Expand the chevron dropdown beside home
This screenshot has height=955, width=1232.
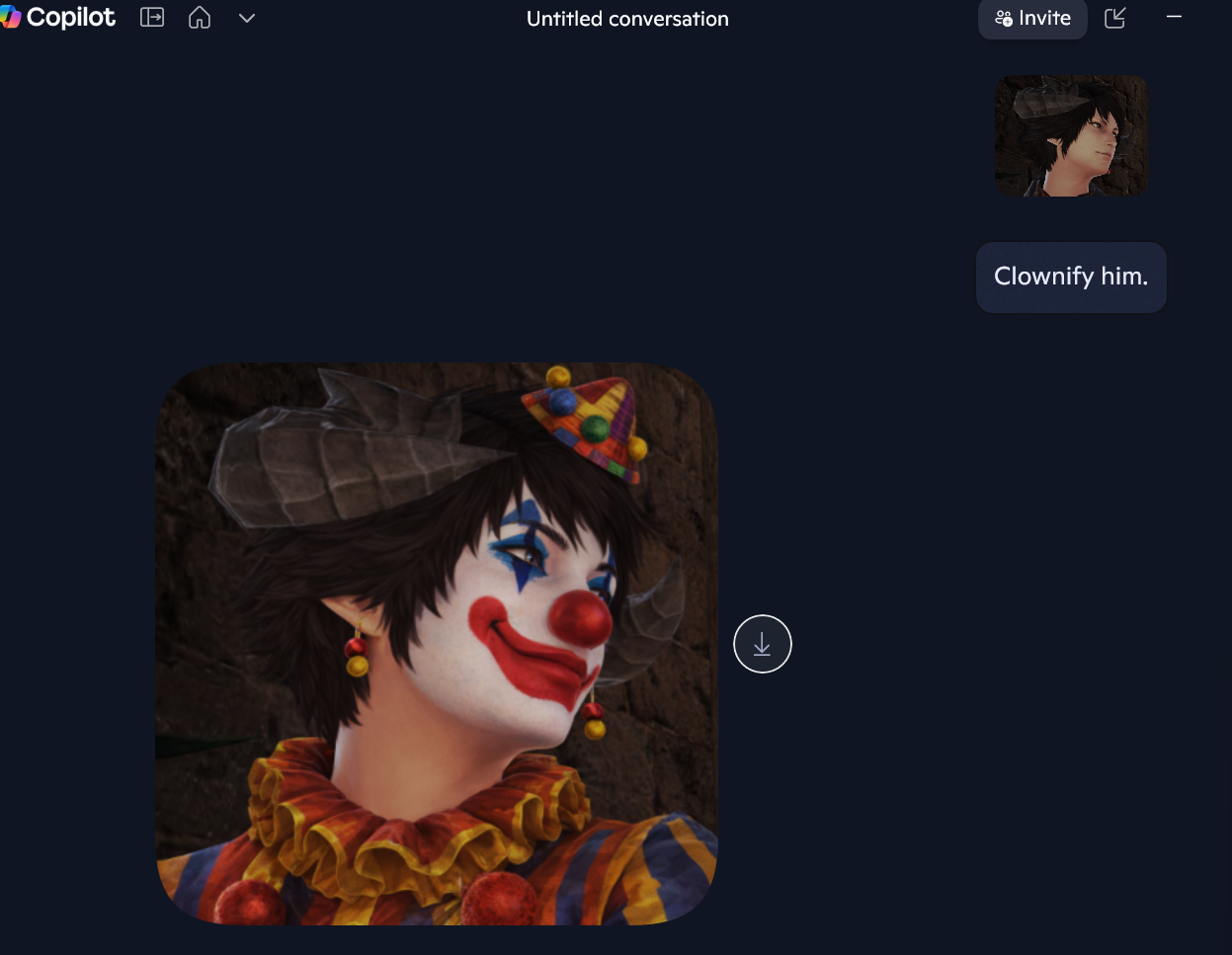point(247,19)
